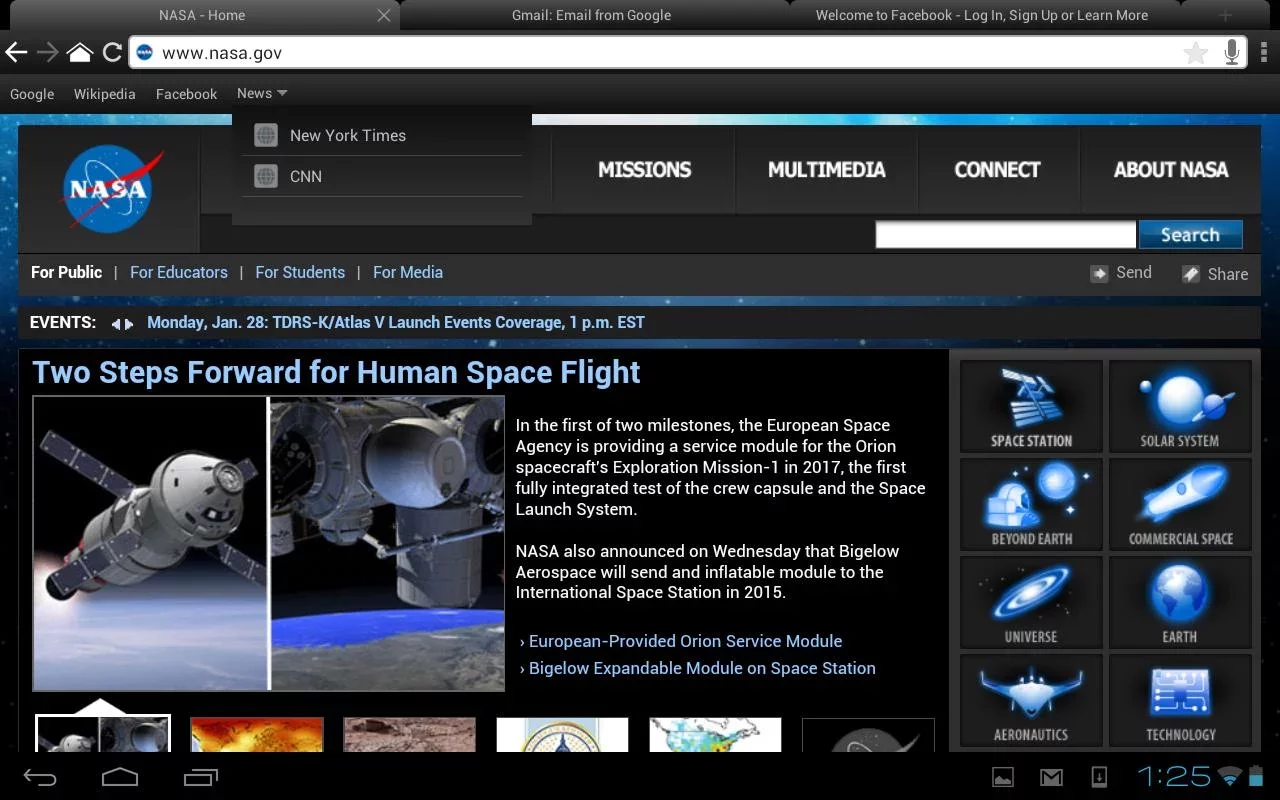Screen dimensions: 1280x800
Task: Open the Universe topic icon
Action: pyautogui.click(x=1031, y=603)
